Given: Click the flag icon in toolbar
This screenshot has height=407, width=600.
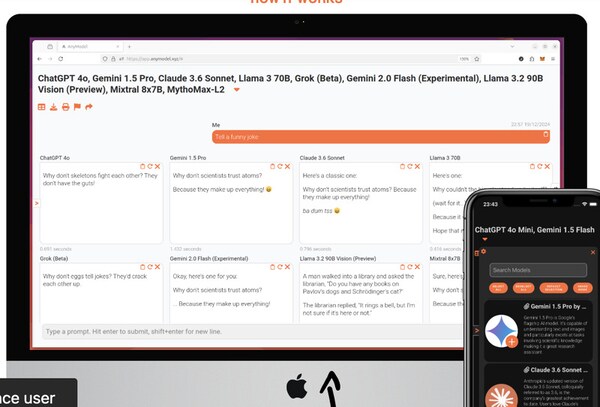Looking at the screenshot, I should (x=77, y=106).
